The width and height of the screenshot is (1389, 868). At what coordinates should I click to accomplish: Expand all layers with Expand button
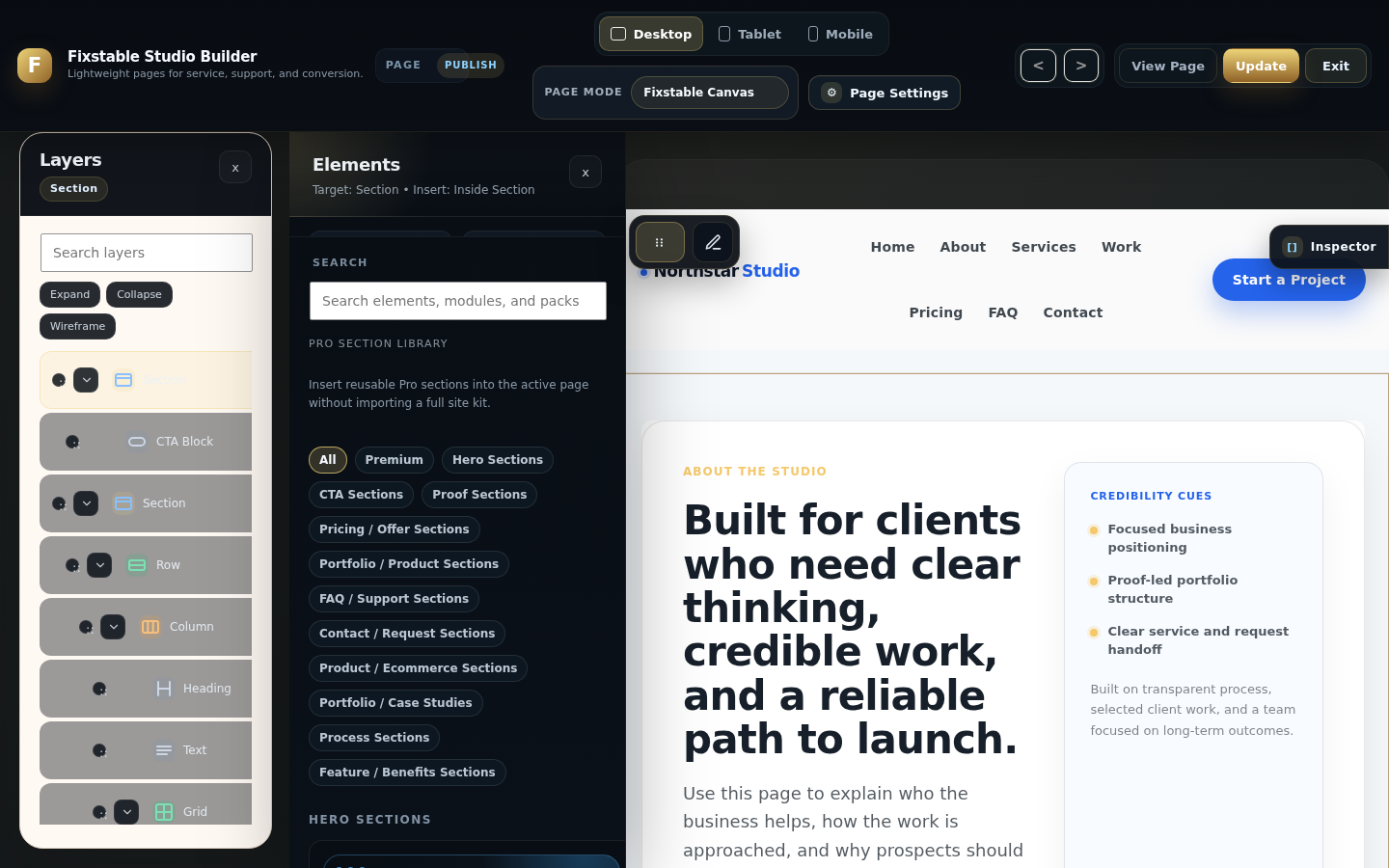tap(69, 294)
